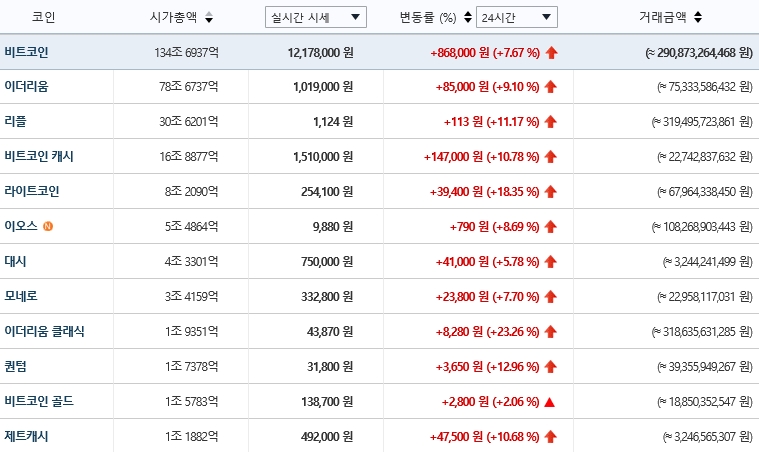
Task: Select market cap 8조 2090억
Action: click(x=192, y=192)
